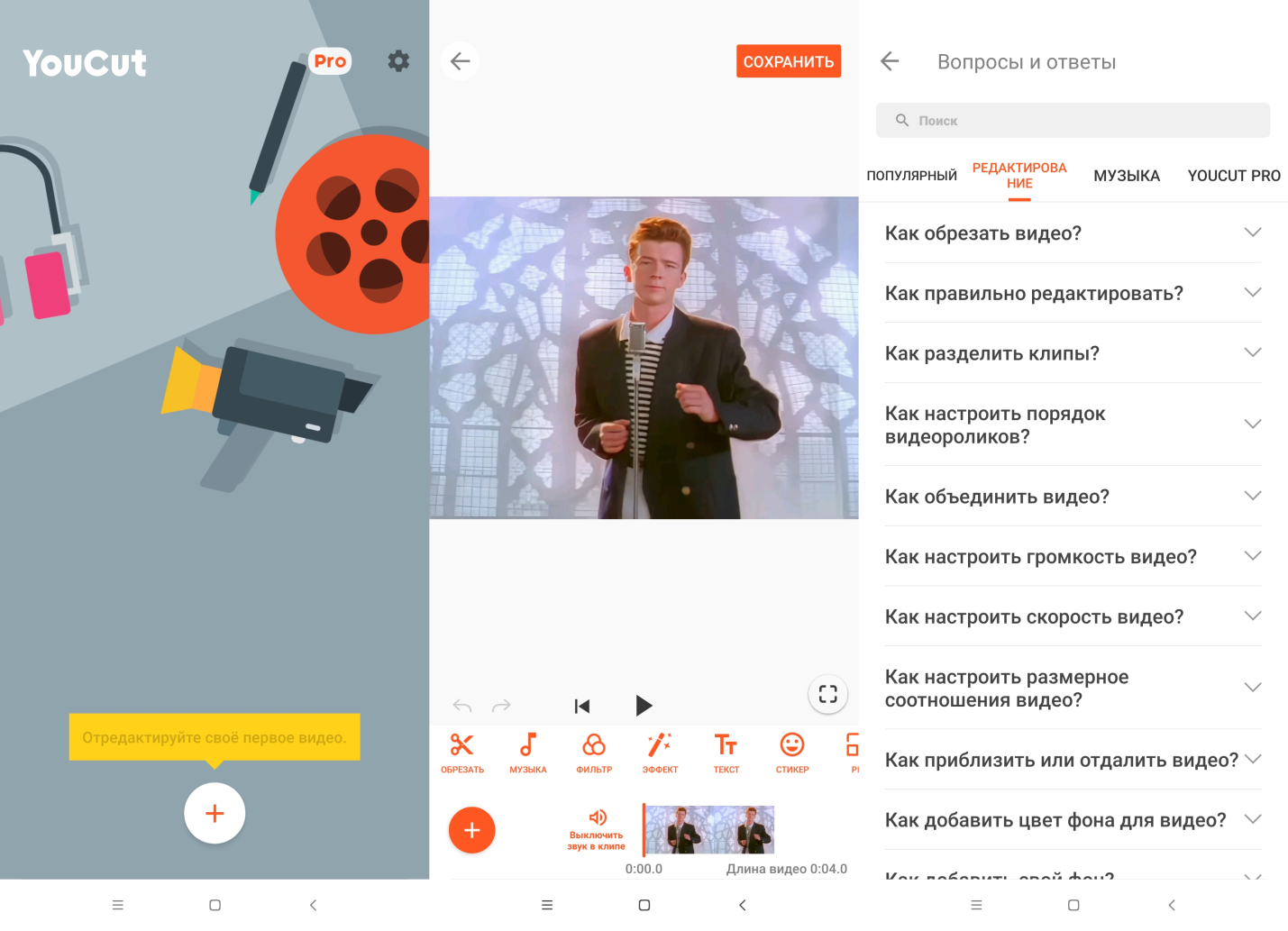Select the ОБРЕЗАТЬ scissors tool
Screen dimensions: 1288x931
(x=462, y=753)
